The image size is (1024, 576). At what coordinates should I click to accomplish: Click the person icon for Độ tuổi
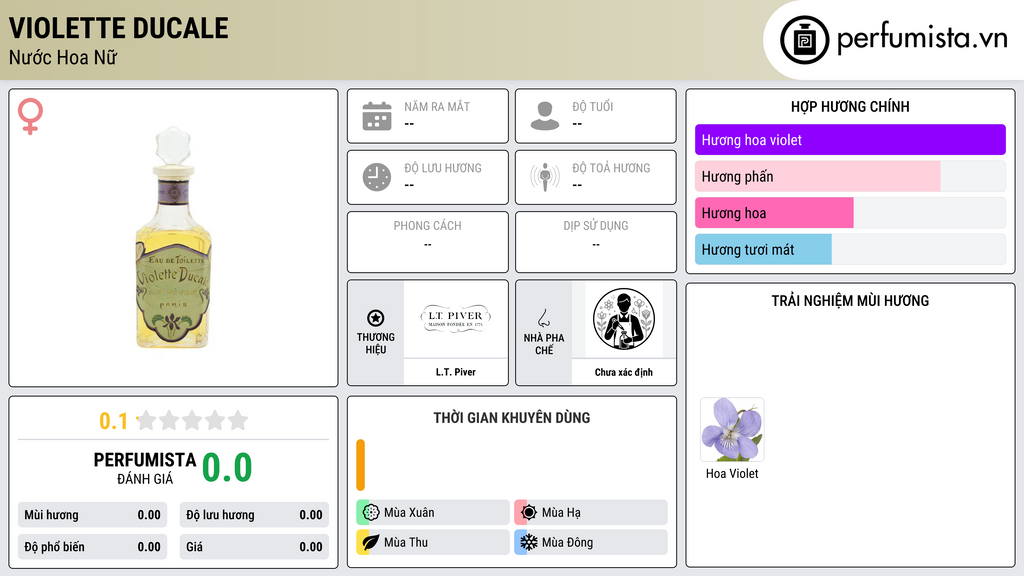545,116
